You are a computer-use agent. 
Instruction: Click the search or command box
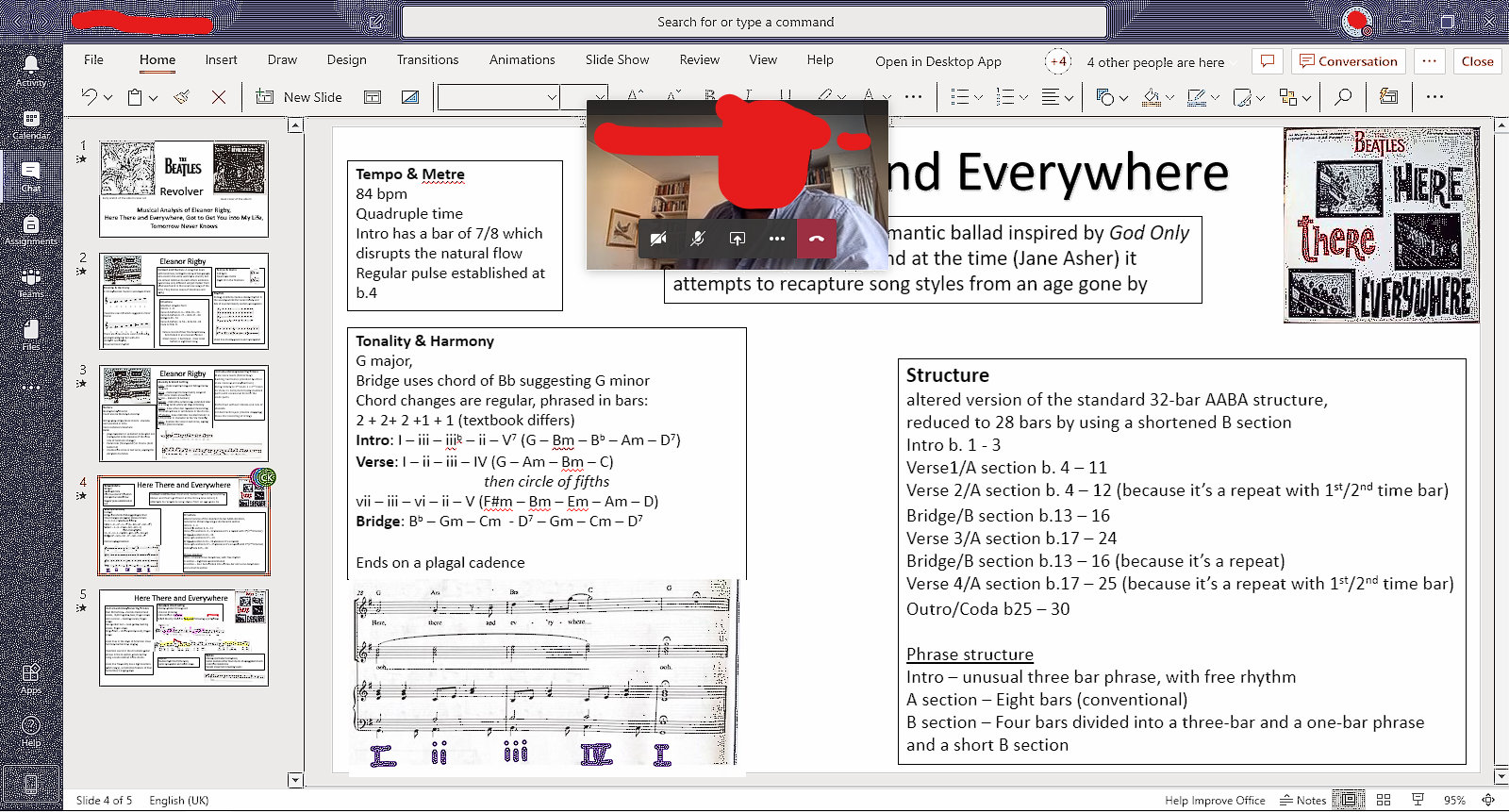pyautogui.click(x=754, y=22)
